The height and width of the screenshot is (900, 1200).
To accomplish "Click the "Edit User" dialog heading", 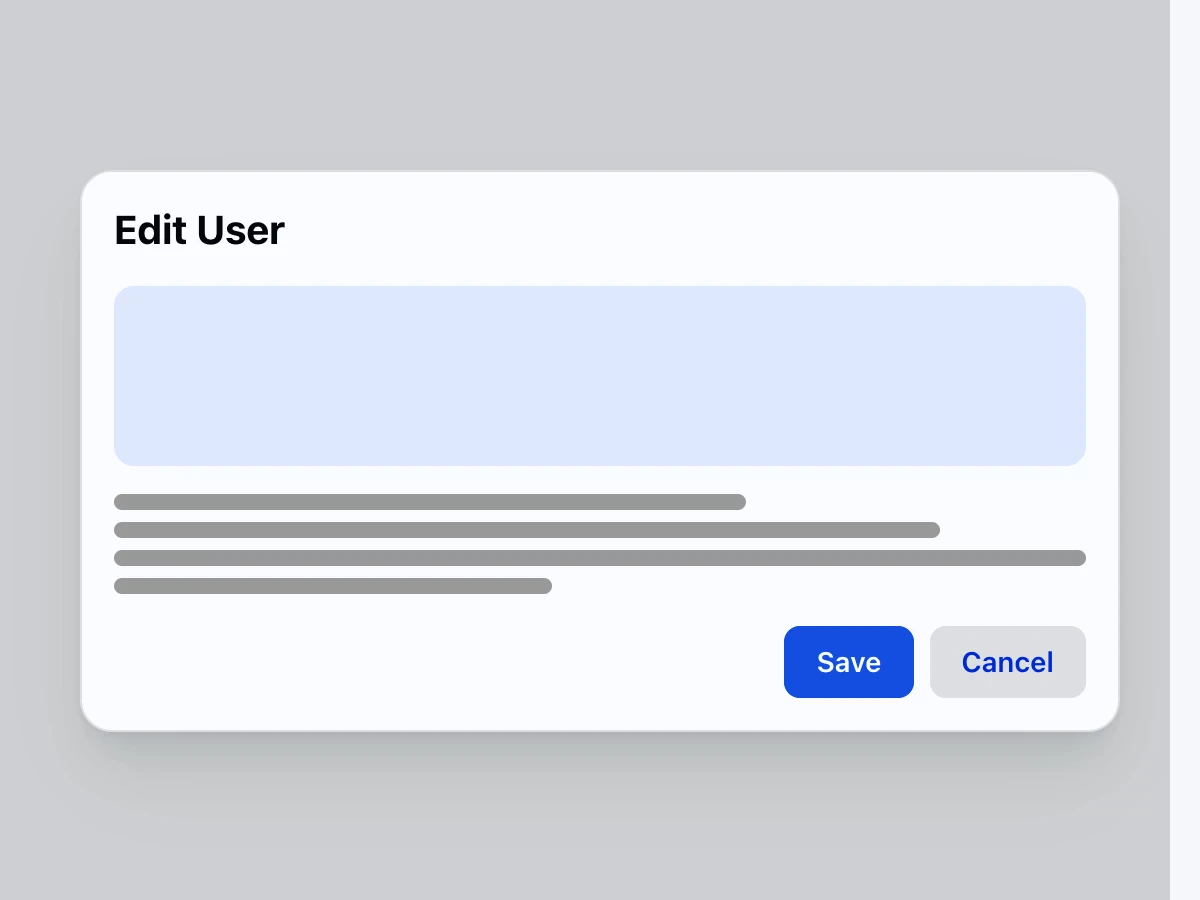I will (x=199, y=230).
